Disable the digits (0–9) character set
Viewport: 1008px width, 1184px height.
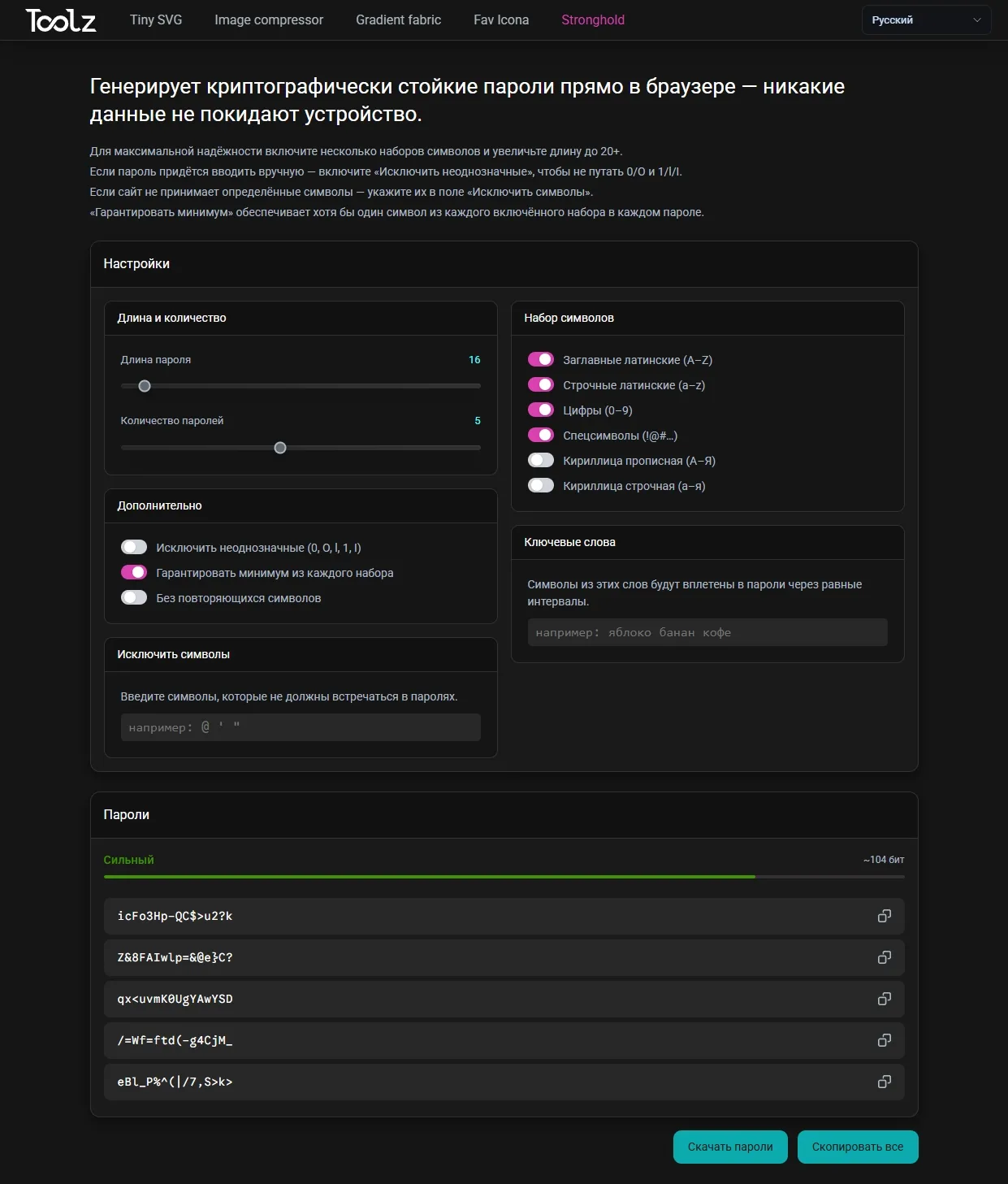click(541, 410)
